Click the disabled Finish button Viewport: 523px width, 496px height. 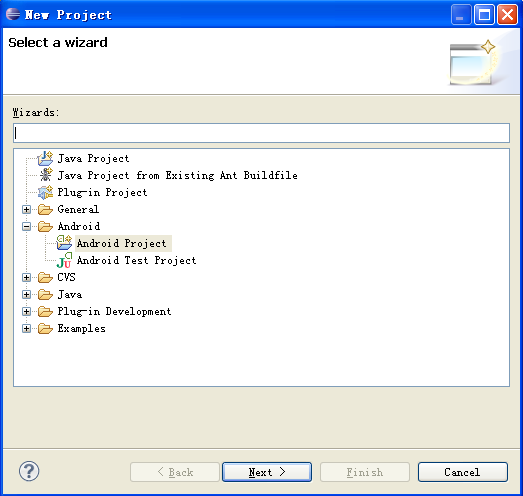pyautogui.click(x=365, y=472)
